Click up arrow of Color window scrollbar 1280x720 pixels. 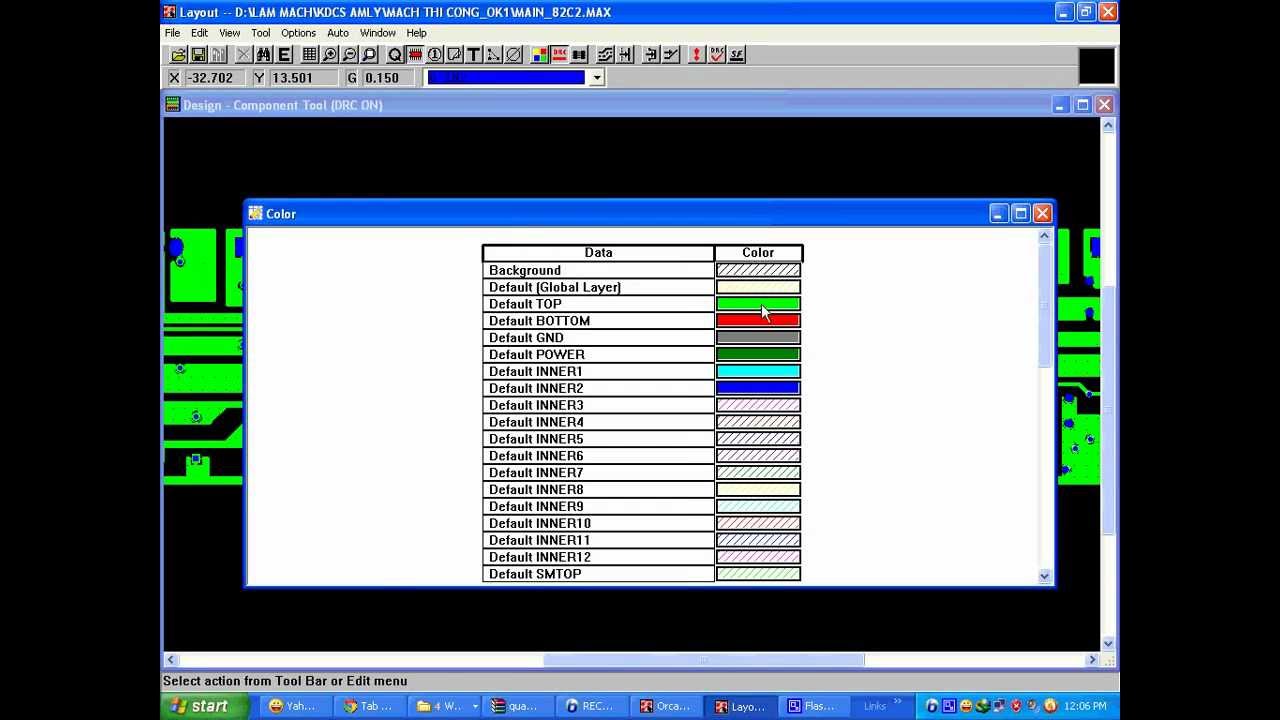tap(1044, 236)
